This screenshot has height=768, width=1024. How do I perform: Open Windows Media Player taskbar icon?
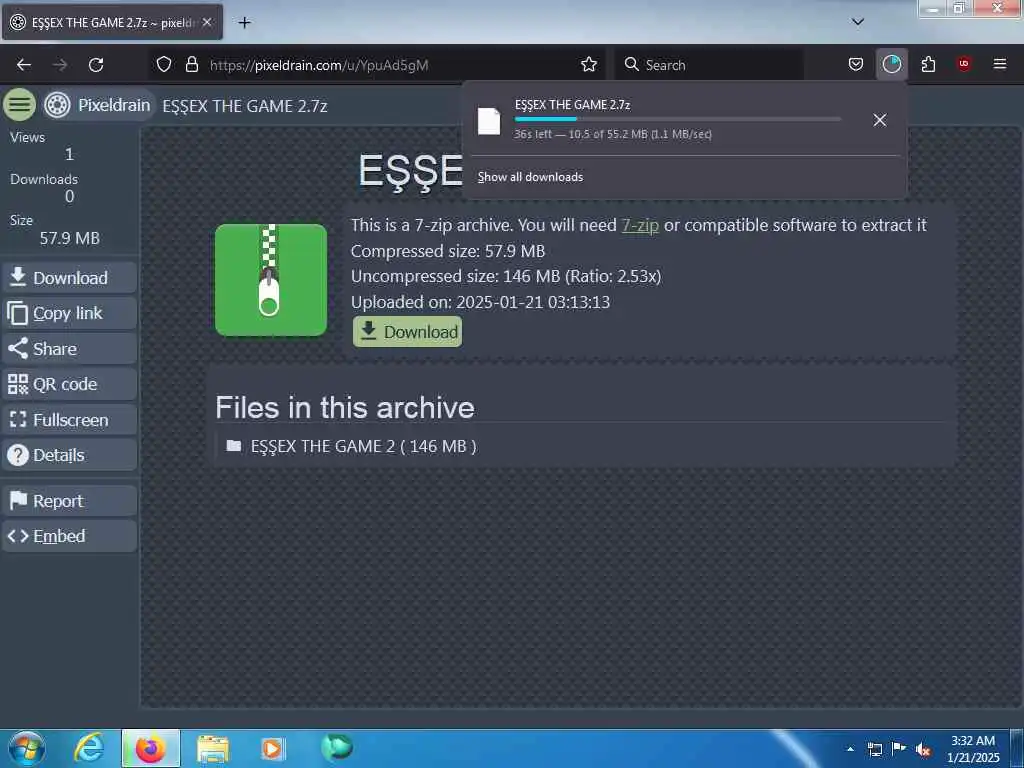point(273,749)
